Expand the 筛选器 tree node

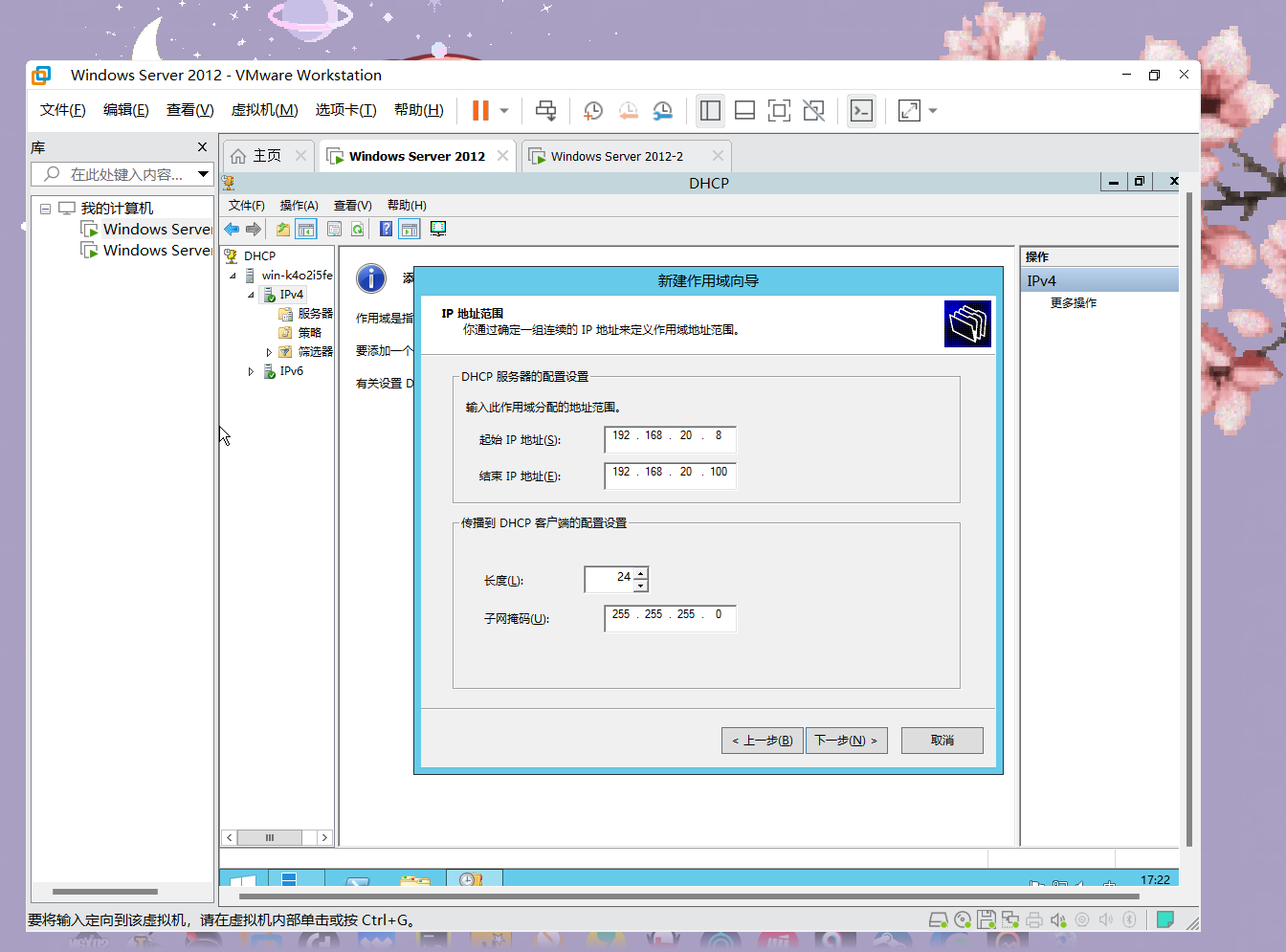[x=269, y=352]
